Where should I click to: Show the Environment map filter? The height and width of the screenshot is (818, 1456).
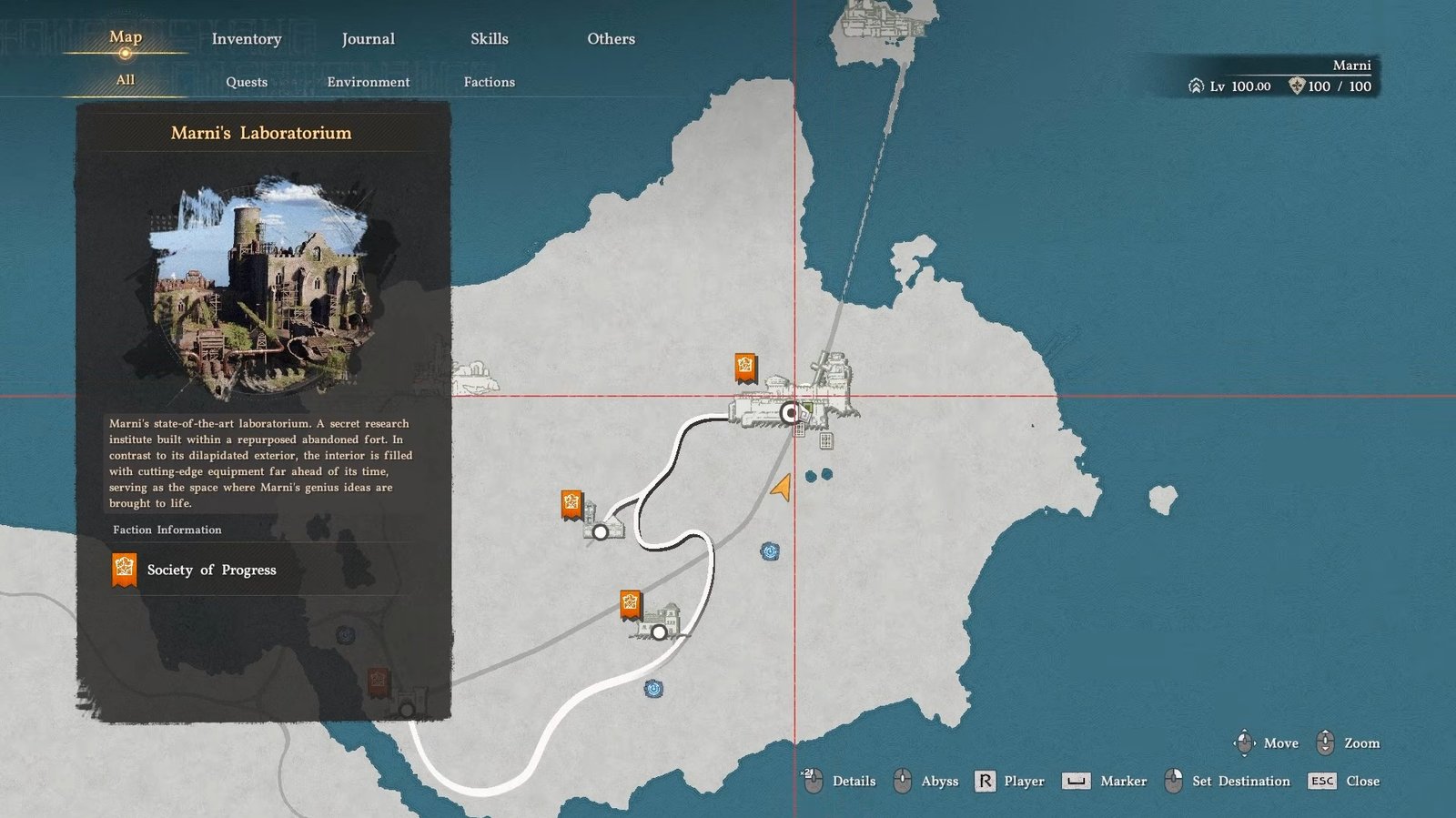coord(368,82)
